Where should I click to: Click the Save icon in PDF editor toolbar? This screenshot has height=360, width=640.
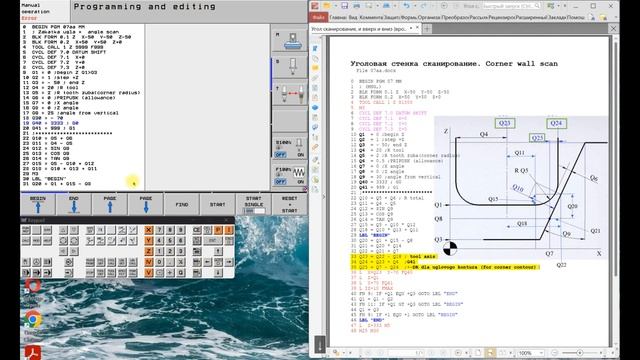344,6
